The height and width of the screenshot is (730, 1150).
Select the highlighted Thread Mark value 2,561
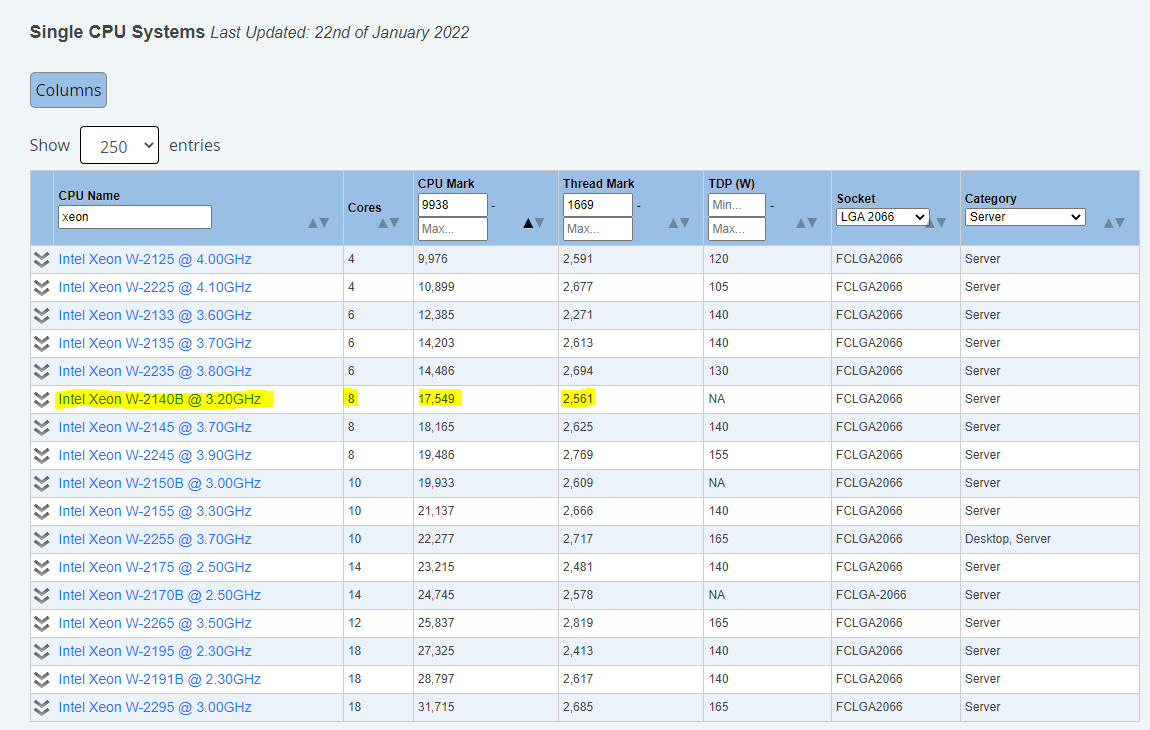[578, 399]
